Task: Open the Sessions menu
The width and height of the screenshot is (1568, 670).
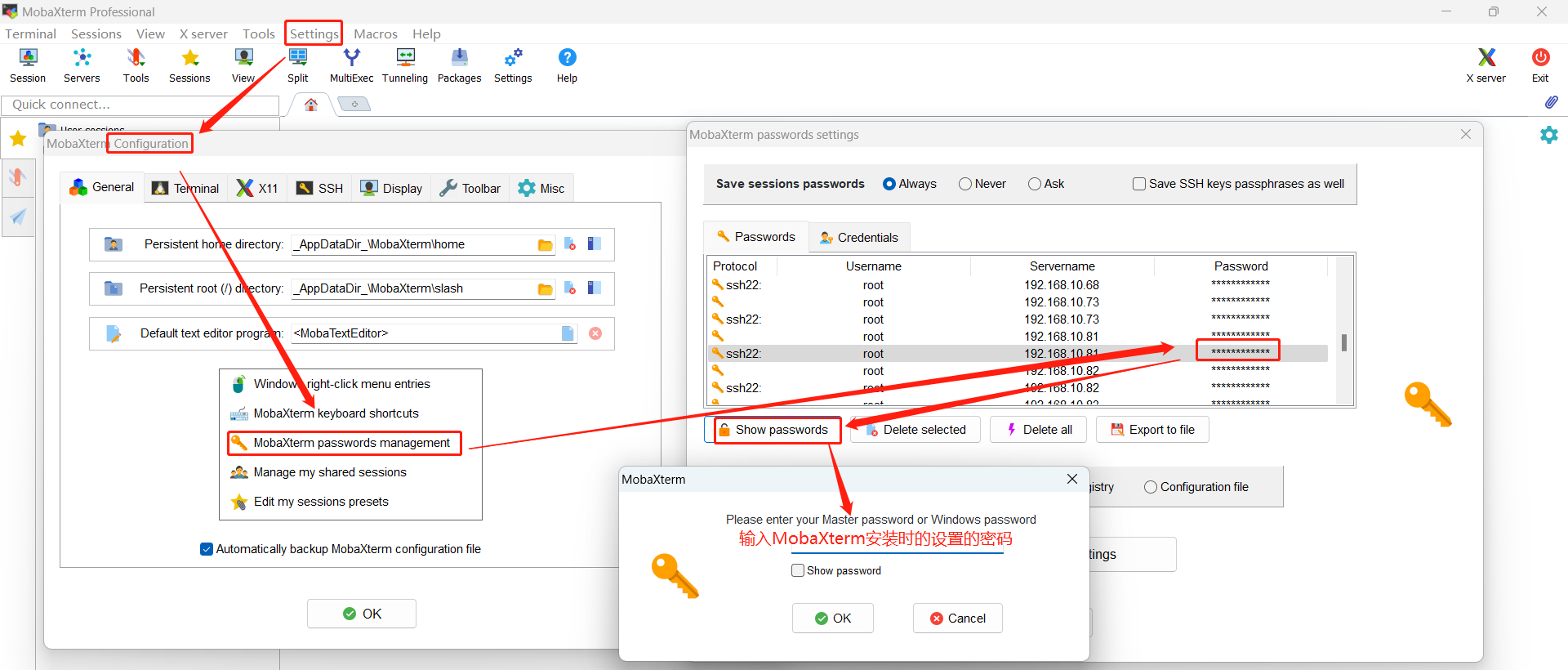Action: pyautogui.click(x=96, y=33)
